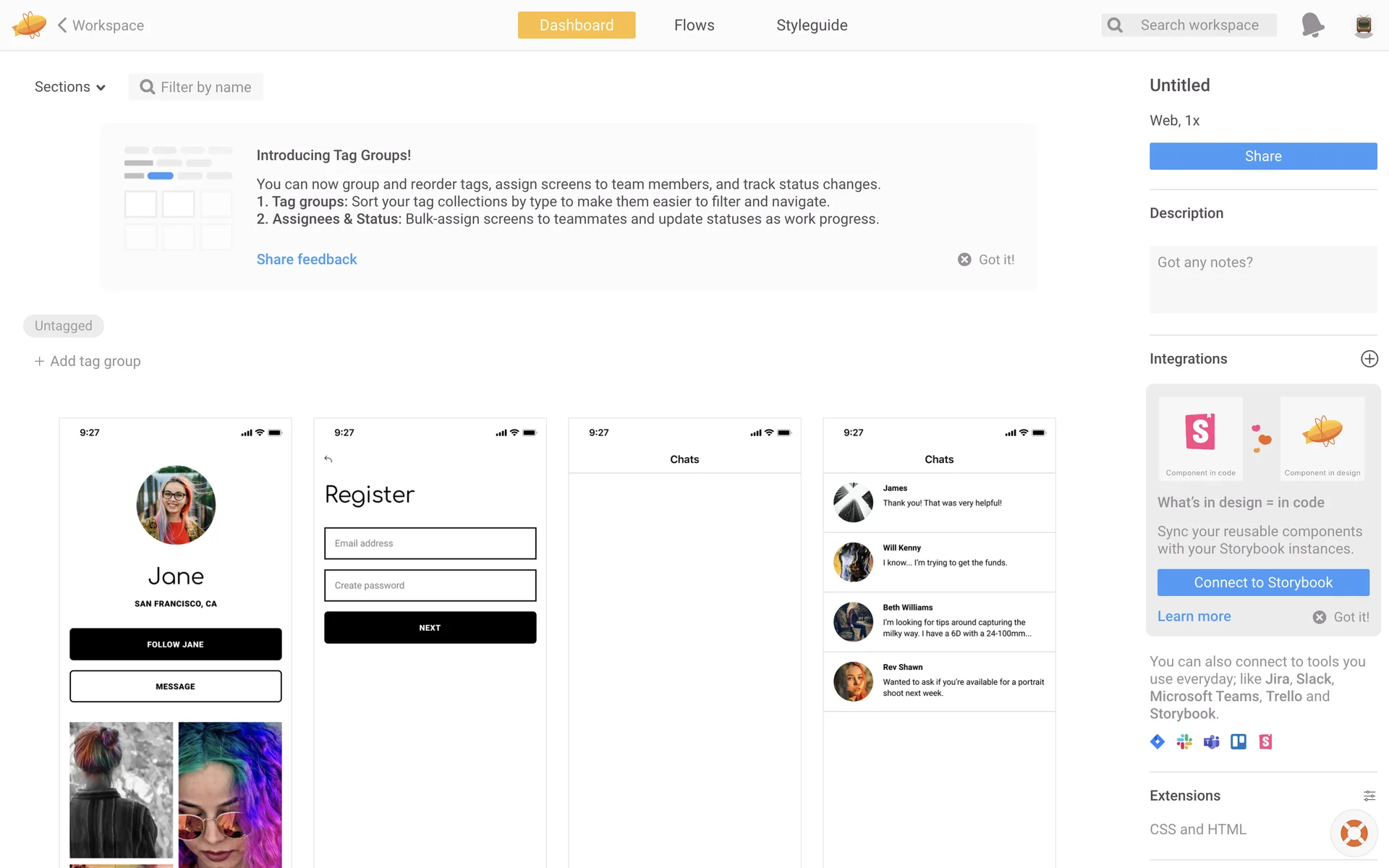
Task: Switch to the Flows tab
Action: pos(694,25)
